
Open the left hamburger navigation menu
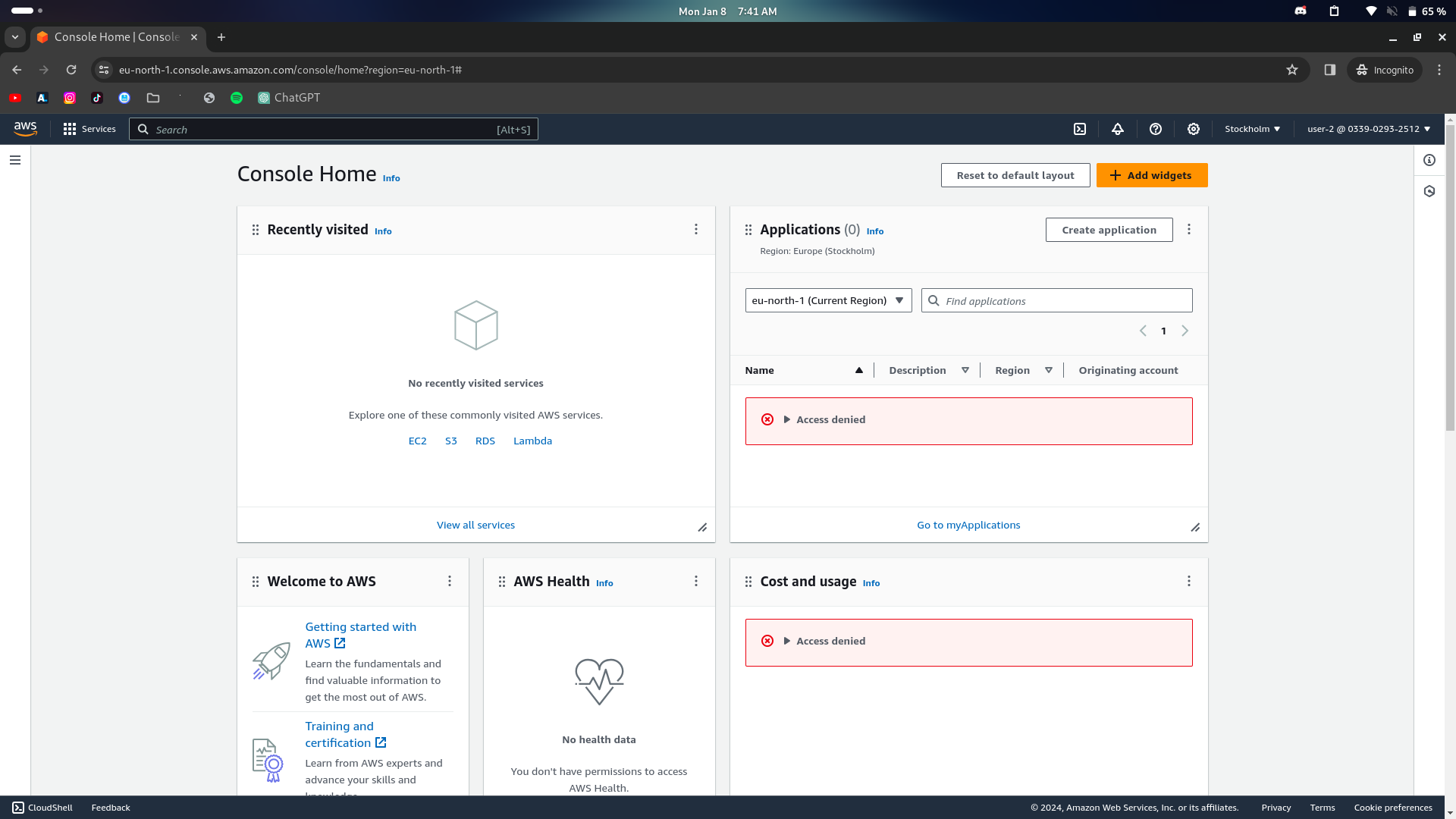pos(15,160)
